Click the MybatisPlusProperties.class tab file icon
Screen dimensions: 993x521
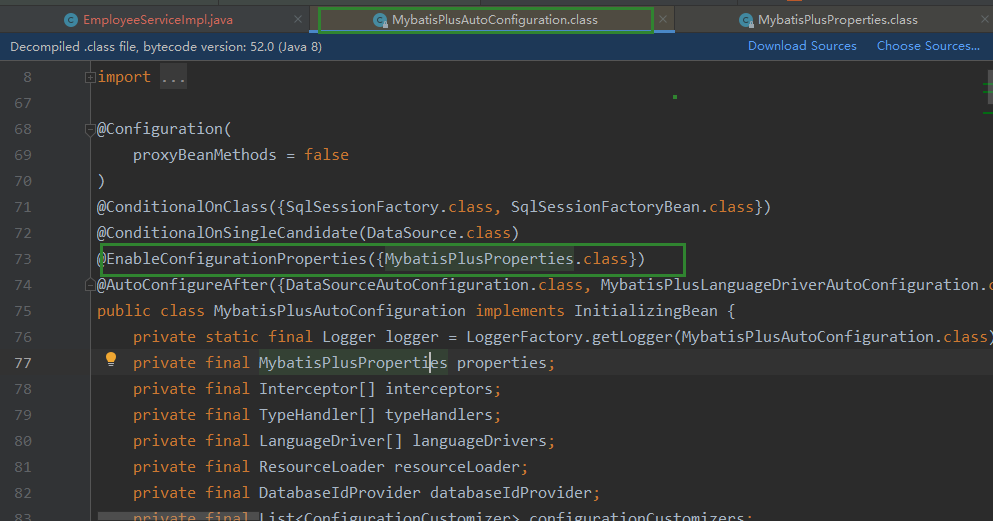[x=746, y=20]
